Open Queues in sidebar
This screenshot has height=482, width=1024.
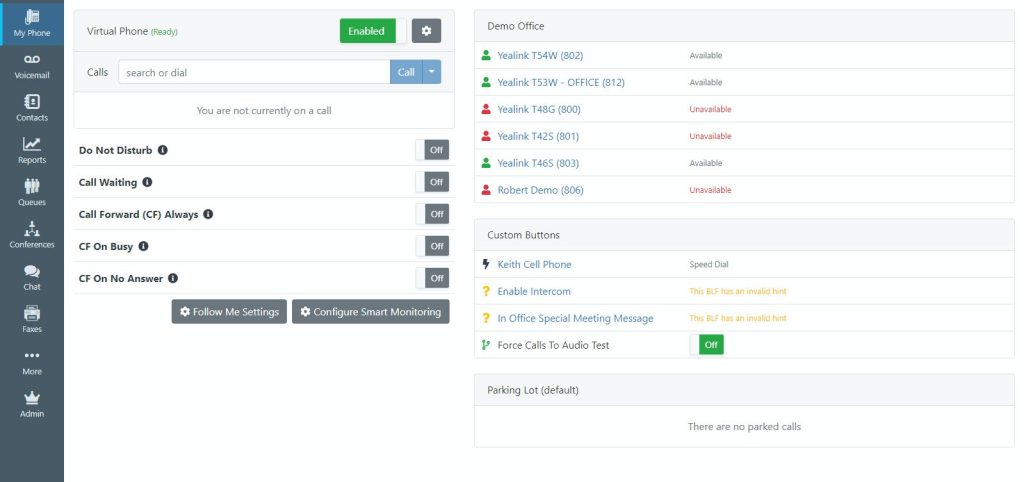pos(31,193)
